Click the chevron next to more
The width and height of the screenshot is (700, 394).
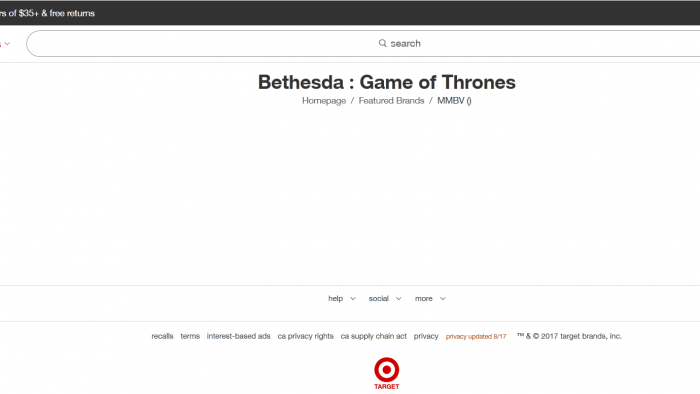(x=442, y=299)
